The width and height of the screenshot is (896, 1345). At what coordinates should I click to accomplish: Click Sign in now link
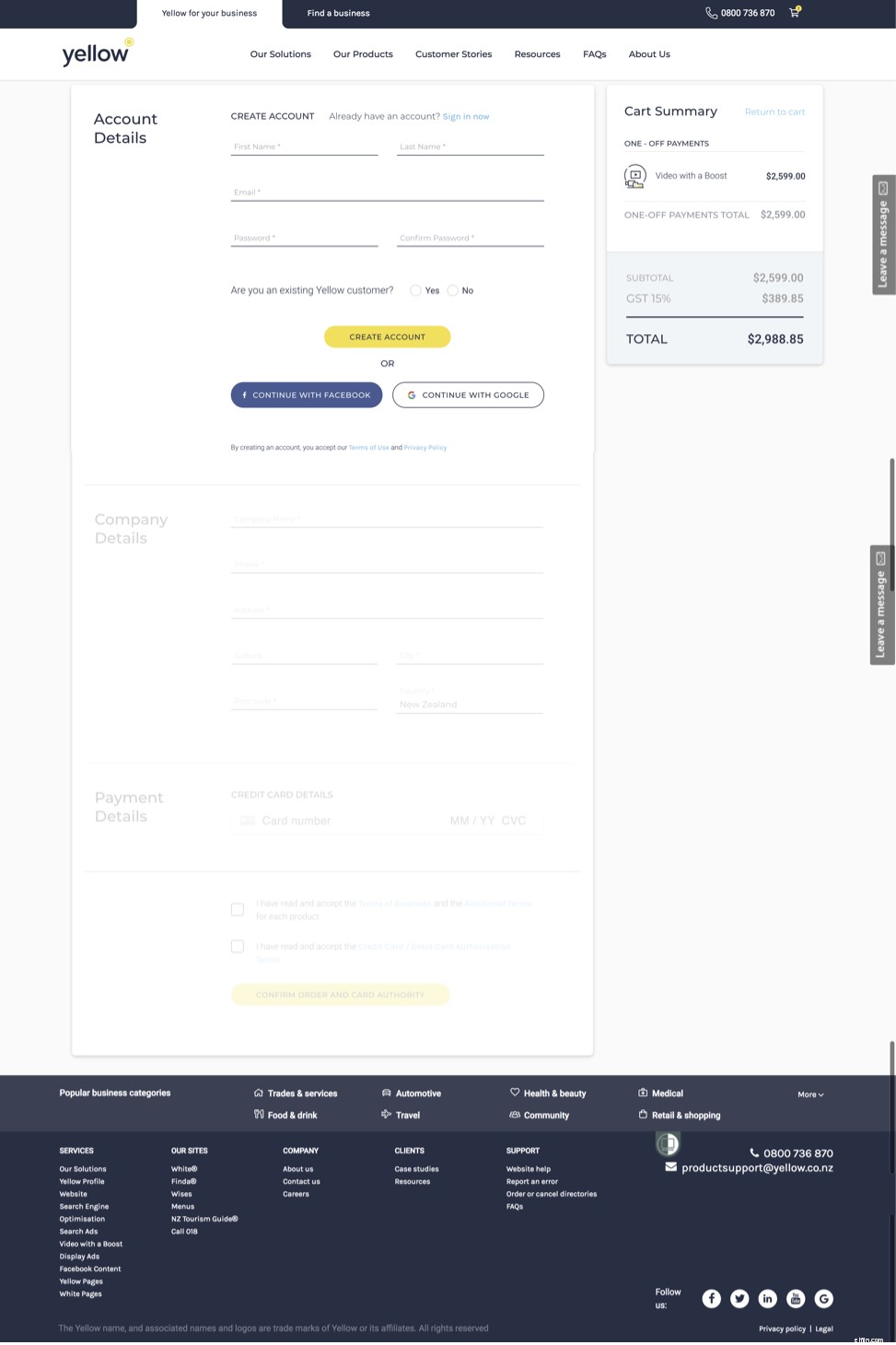pos(465,116)
